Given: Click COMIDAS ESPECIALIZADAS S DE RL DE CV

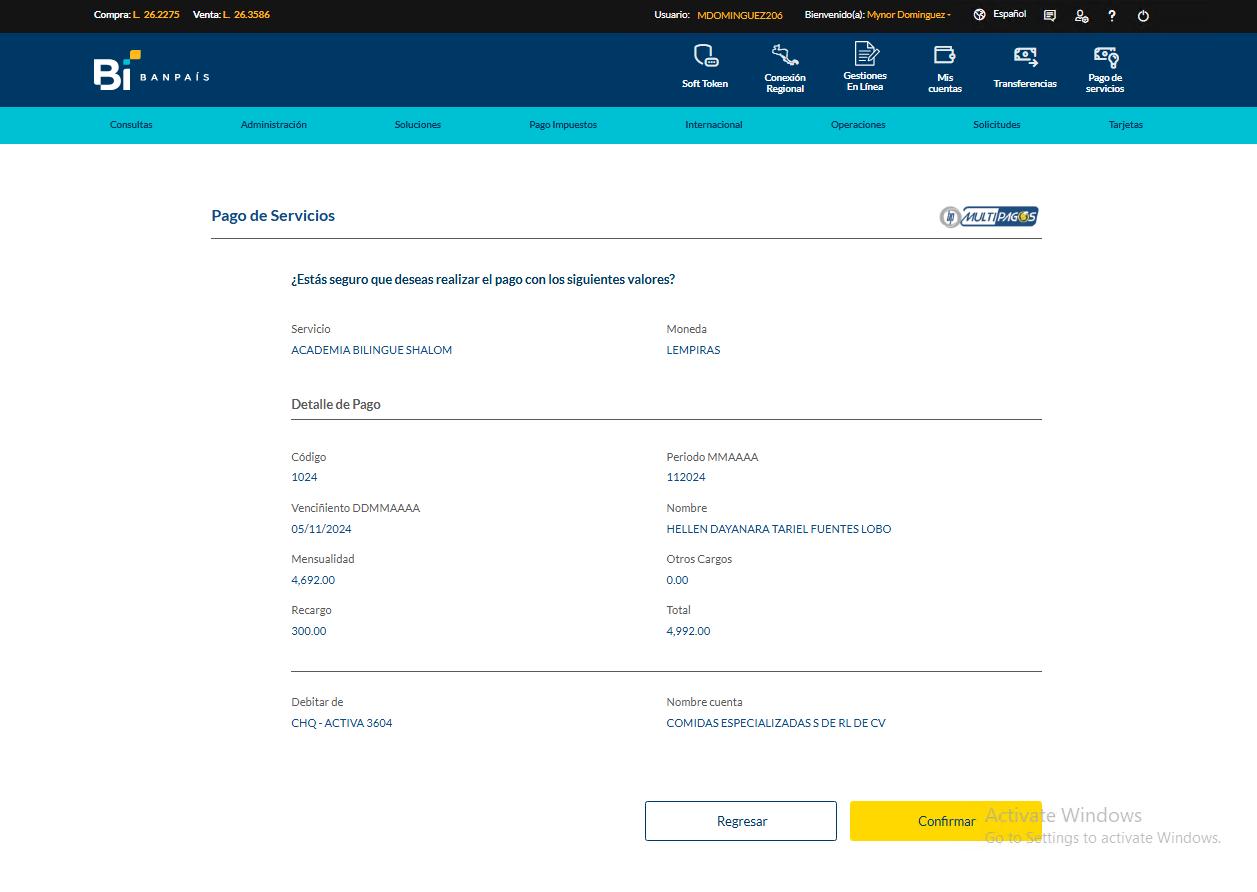Looking at the screenshot, I should (776, 723).
